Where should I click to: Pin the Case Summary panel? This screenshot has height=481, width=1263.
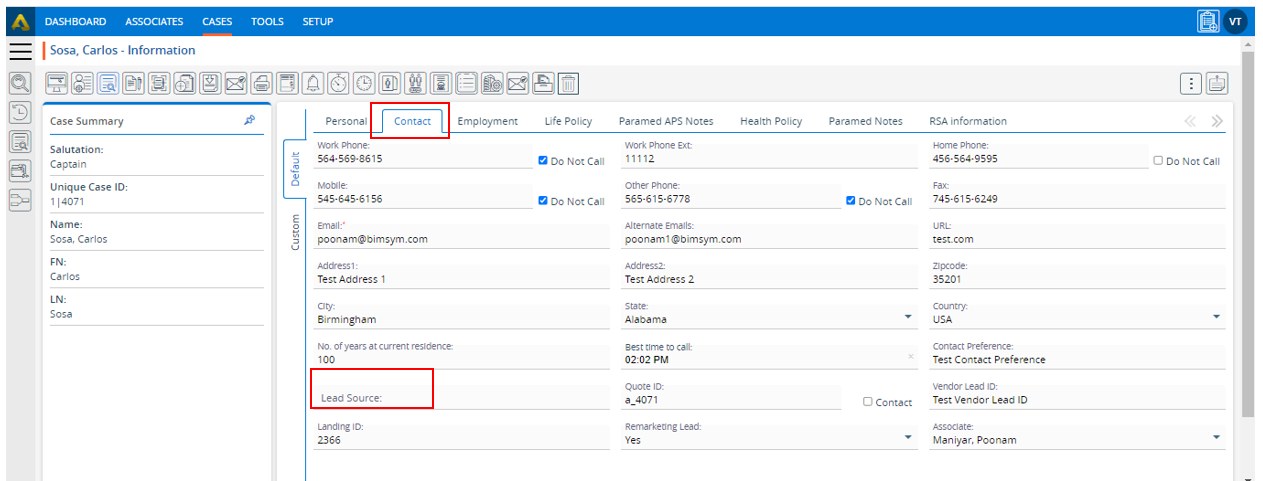coord(249,120)
